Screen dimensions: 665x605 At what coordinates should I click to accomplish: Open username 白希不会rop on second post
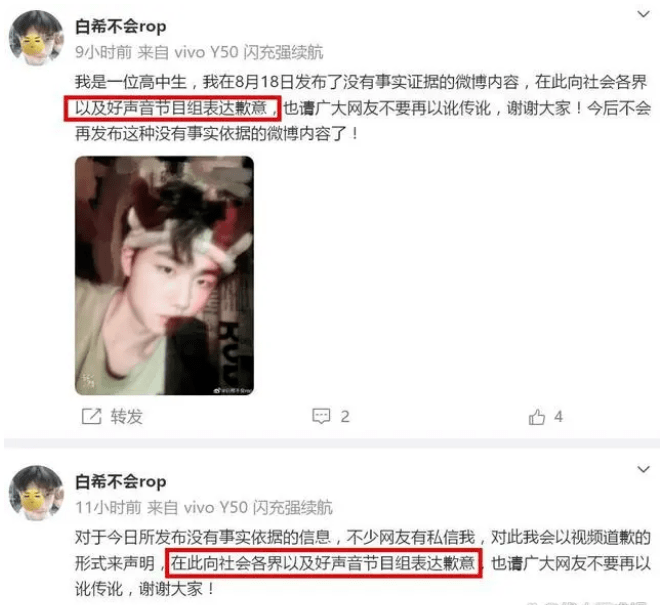(x=120, y=482)
